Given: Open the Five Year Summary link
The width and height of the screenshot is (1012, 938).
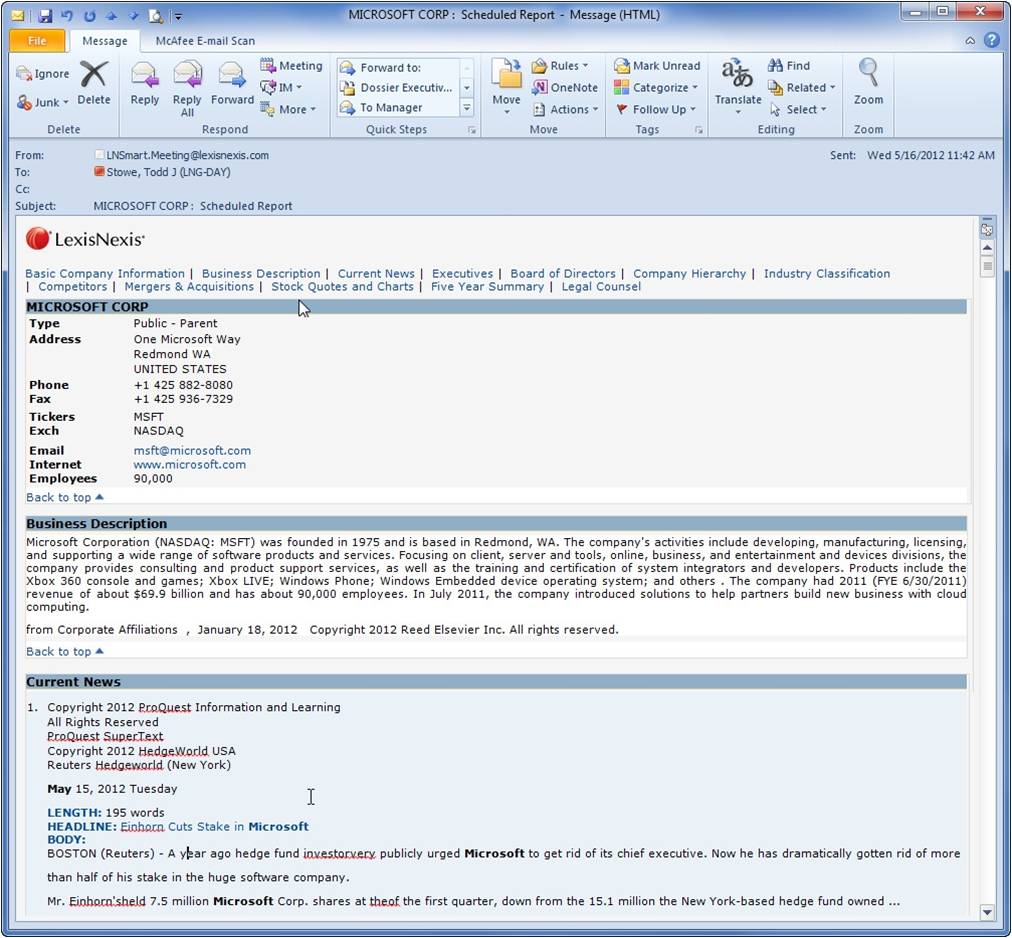Looking at the screenshot, I should point(487,287).
